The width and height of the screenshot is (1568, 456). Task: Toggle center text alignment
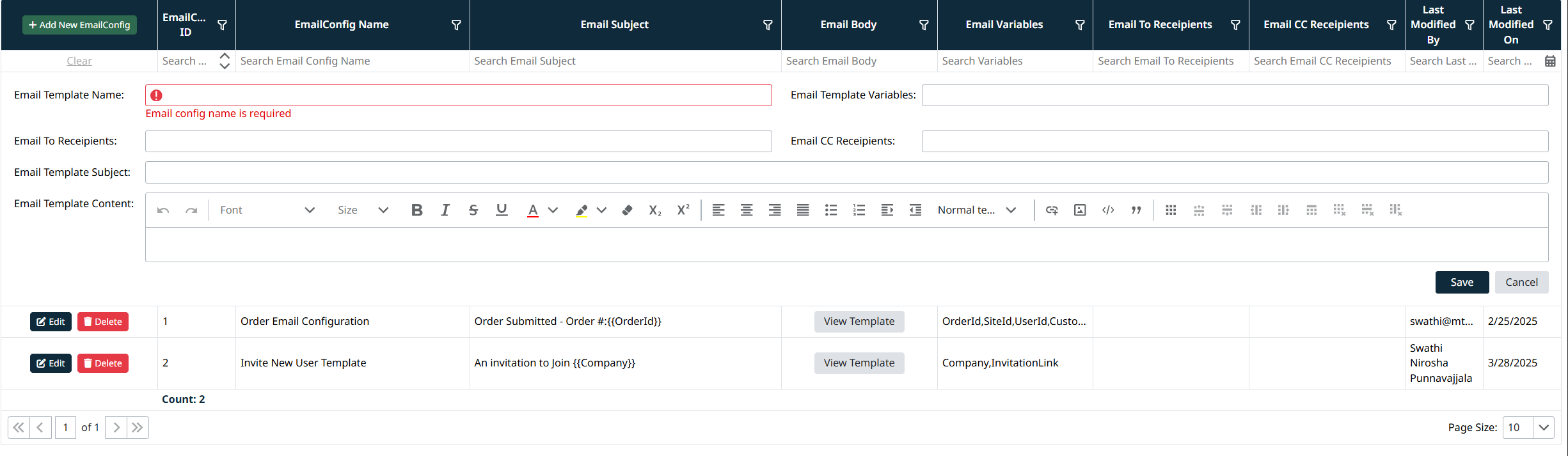point(747,210)
